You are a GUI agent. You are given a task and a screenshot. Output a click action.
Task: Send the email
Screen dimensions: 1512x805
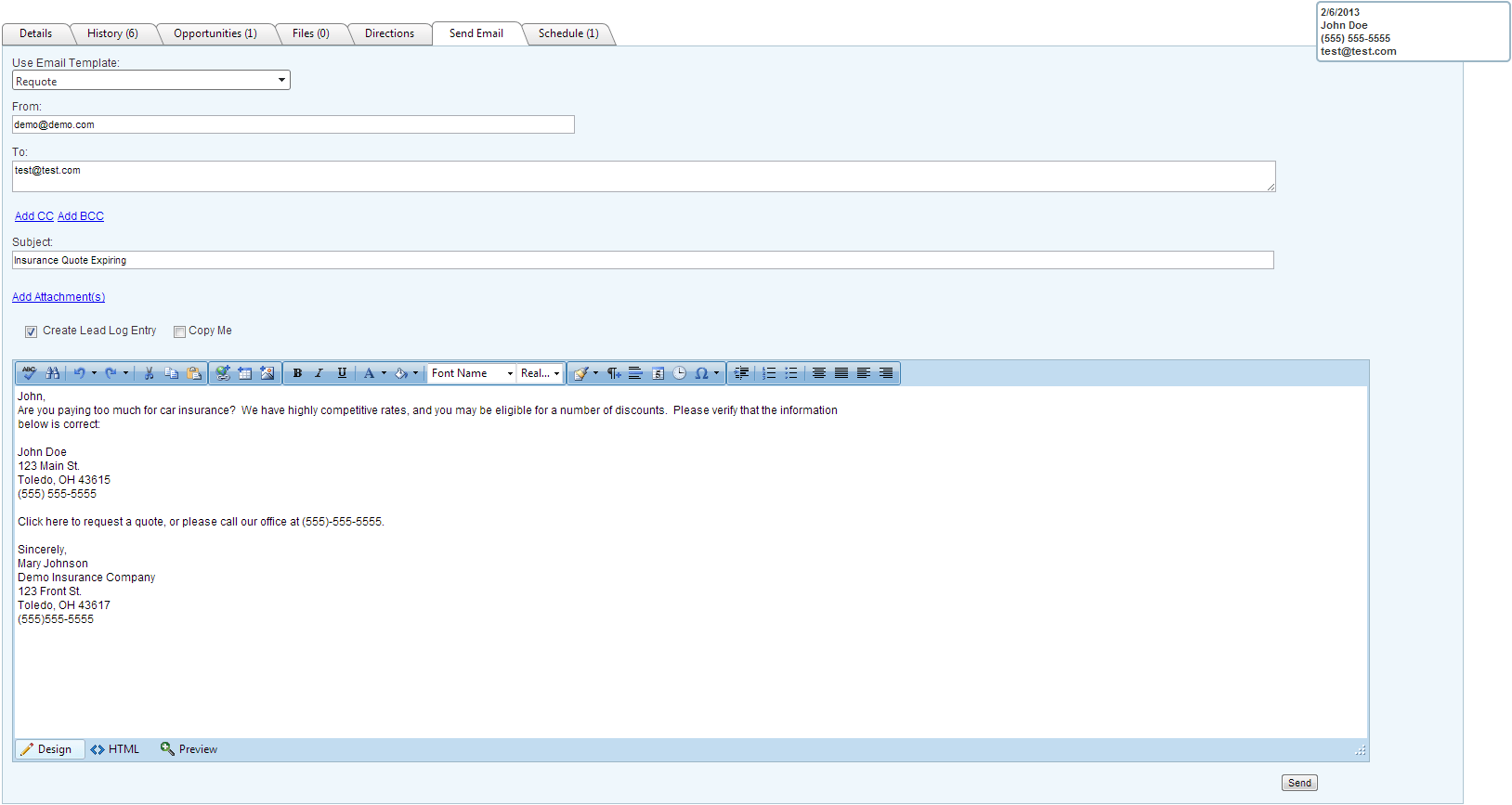click(x=1299, y=783)
